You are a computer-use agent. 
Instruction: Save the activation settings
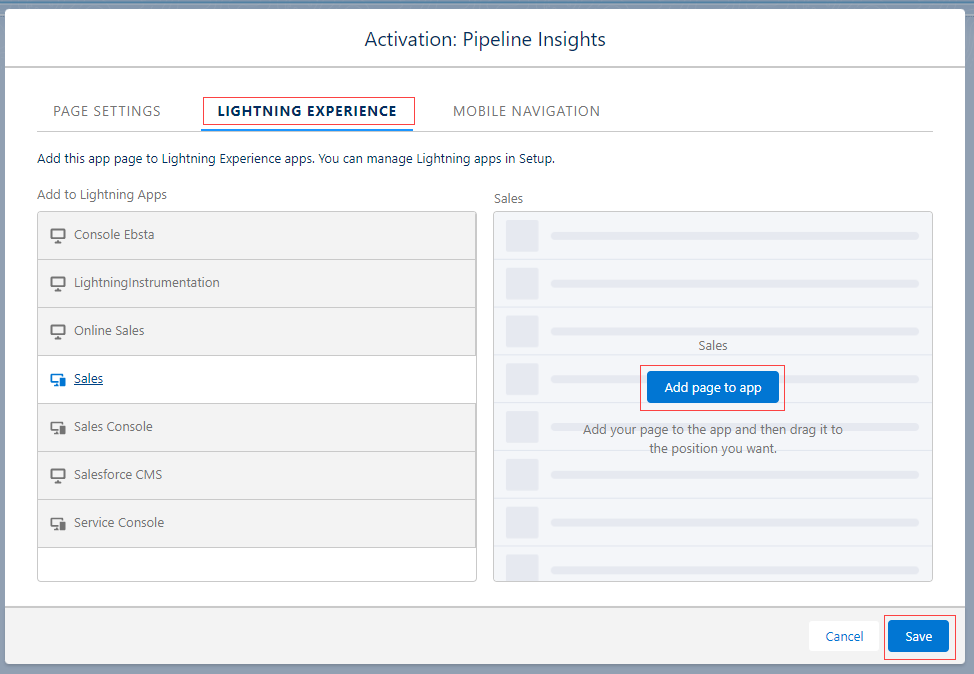(x=918, y=636)
